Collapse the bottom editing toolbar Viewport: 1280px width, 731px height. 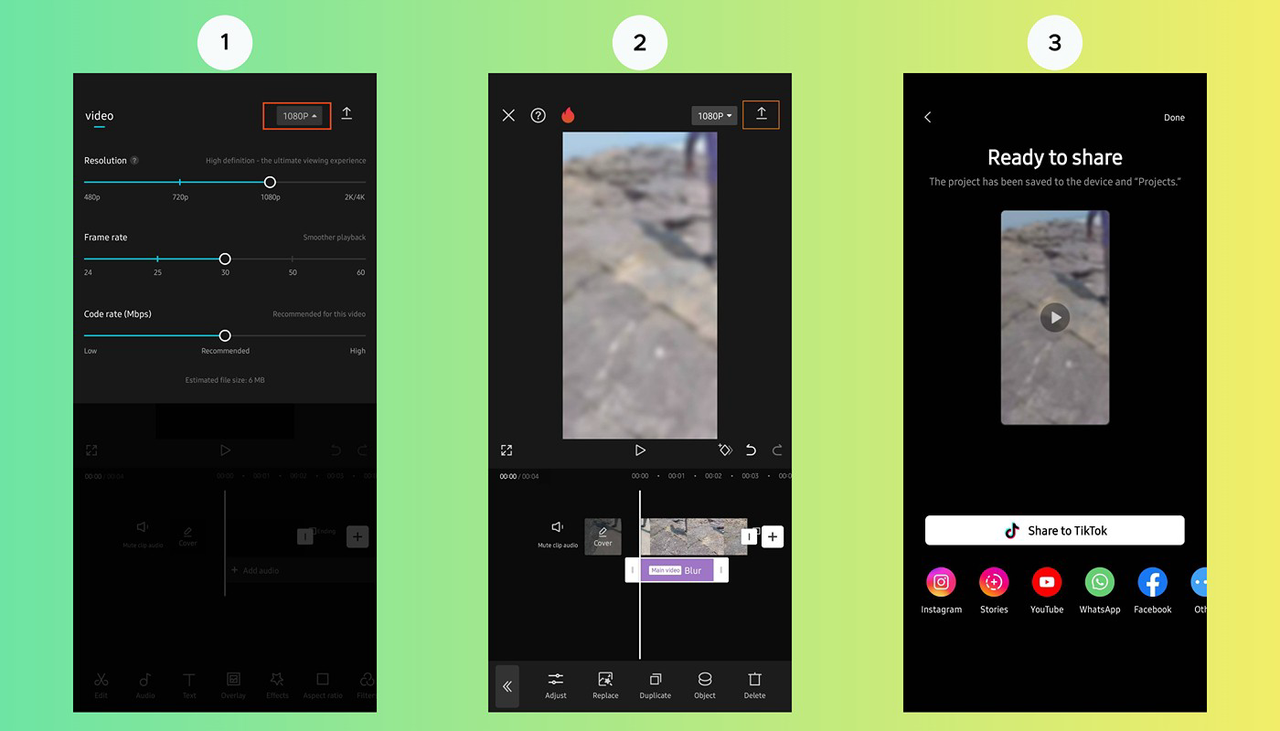pos(507,686)
